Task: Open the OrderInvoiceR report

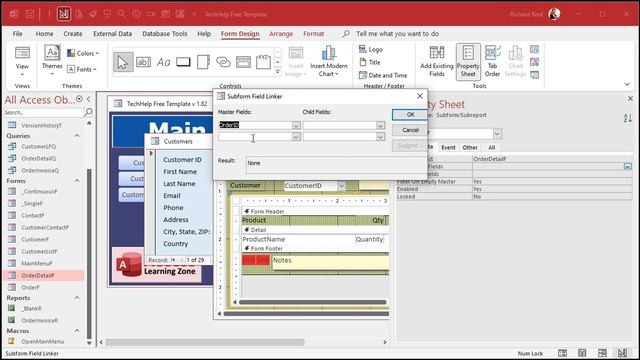Action: (x=40, y=321)
